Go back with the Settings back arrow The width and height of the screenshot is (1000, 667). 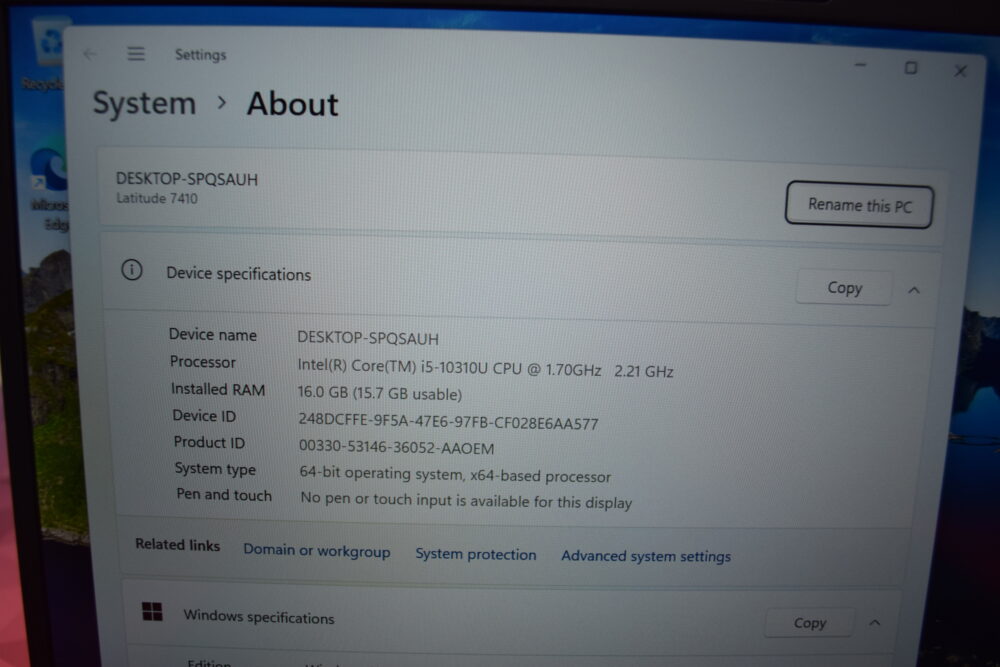89,54
